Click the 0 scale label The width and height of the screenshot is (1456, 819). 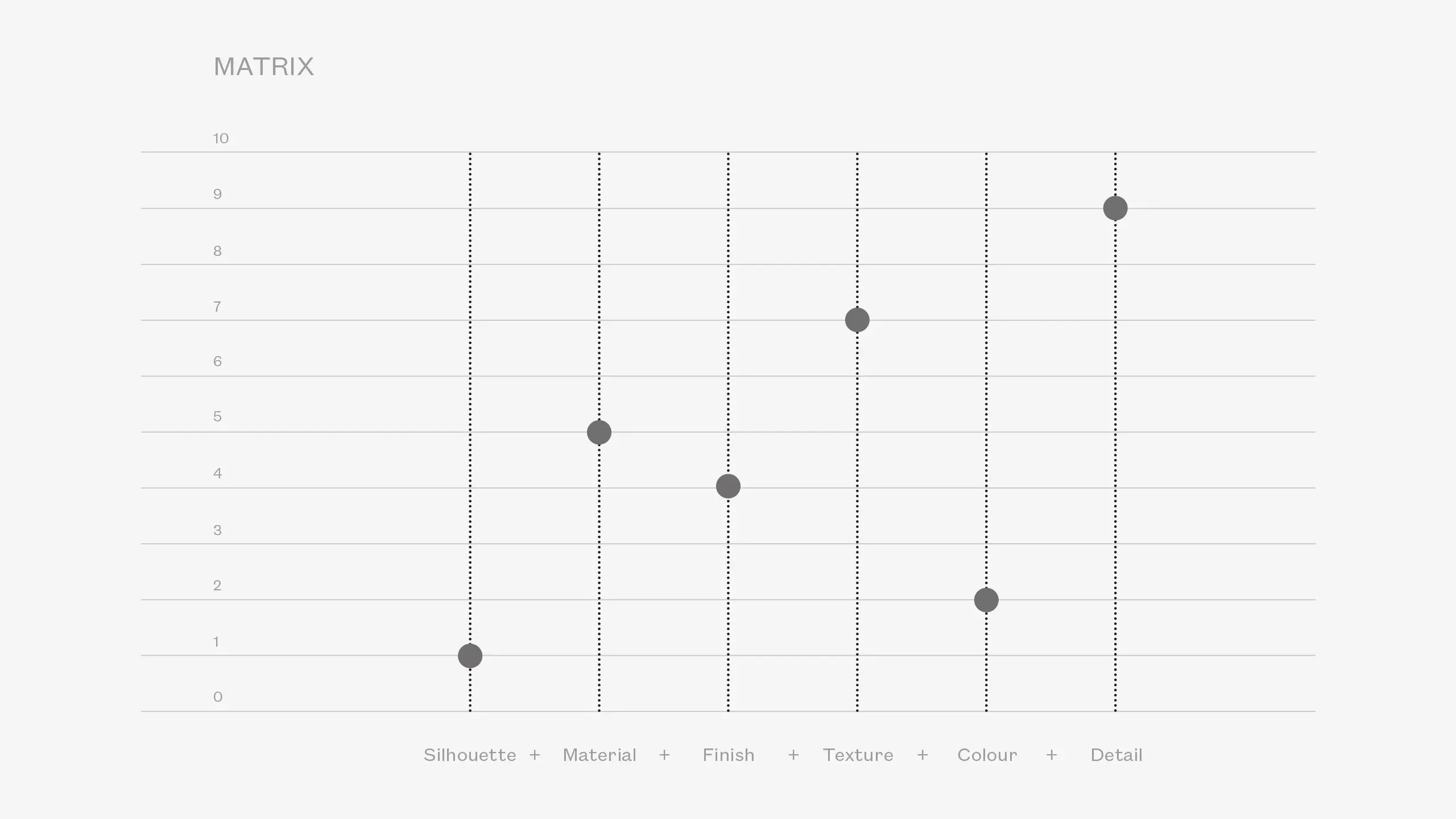[x=218, y=697]
